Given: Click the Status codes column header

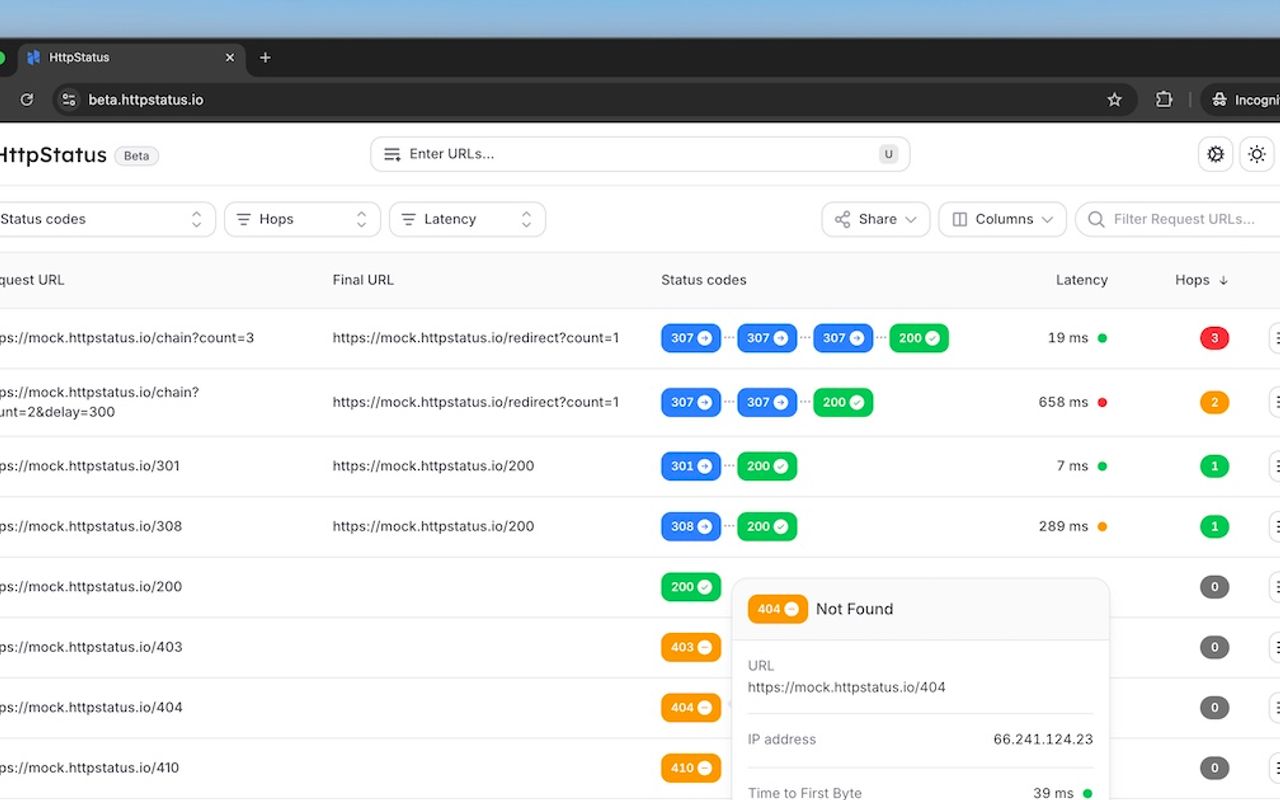Looking at the screenshot, I should click(x=704, y=280).
